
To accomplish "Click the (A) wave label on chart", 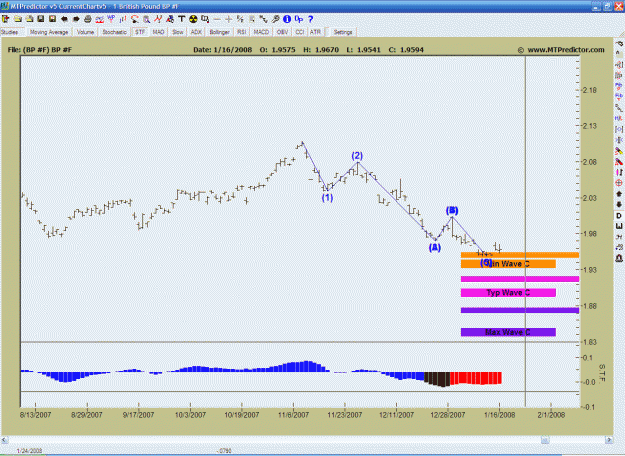I will pos(434,248).
